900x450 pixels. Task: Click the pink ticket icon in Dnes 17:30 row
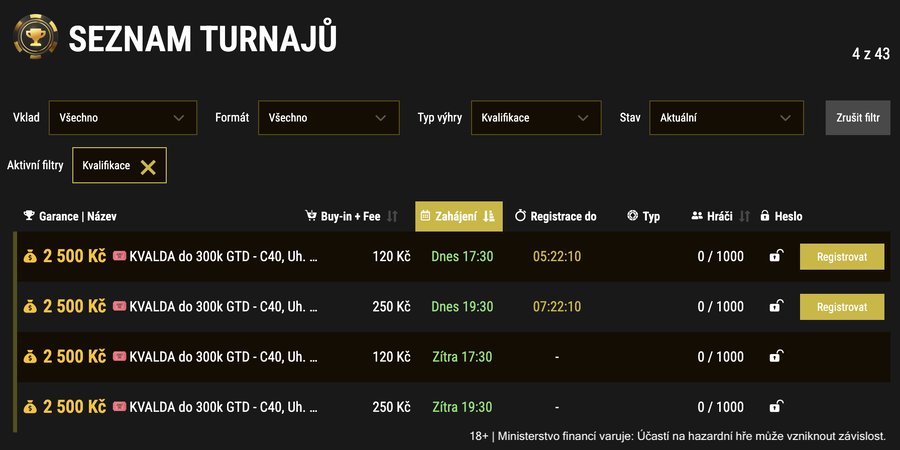coord(119,256)
